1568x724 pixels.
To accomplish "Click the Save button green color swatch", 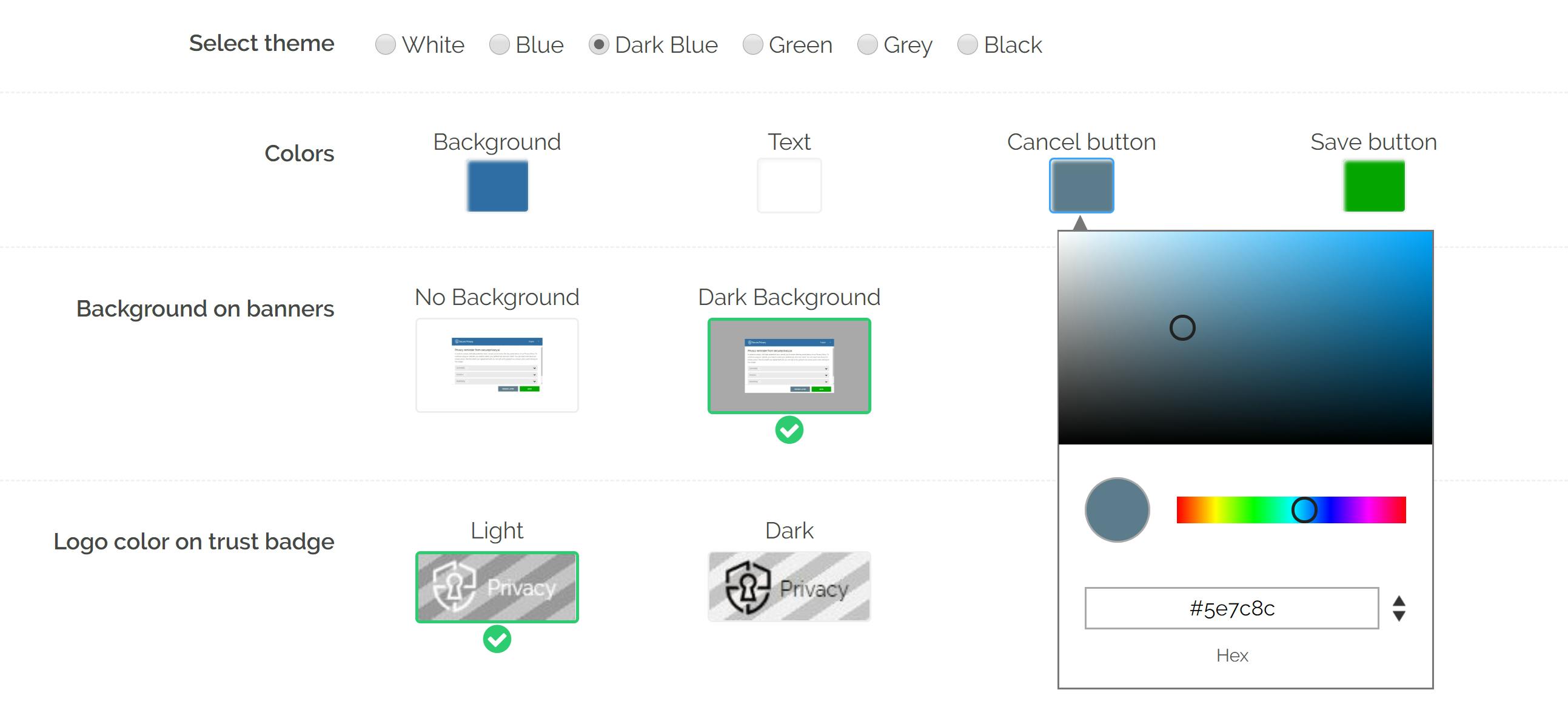I will [1374, 186].
